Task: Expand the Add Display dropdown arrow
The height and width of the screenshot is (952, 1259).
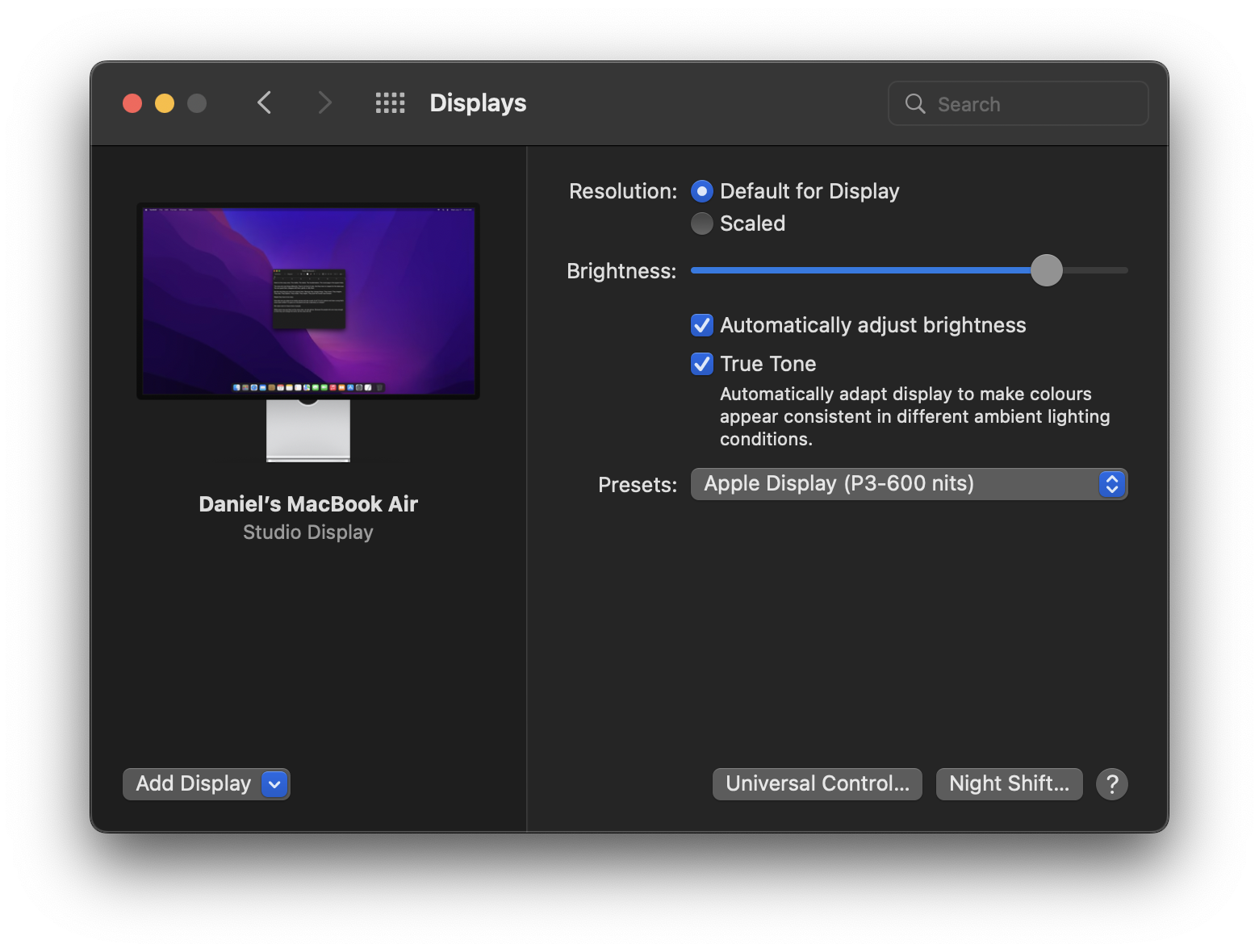Action: point(274,784)
